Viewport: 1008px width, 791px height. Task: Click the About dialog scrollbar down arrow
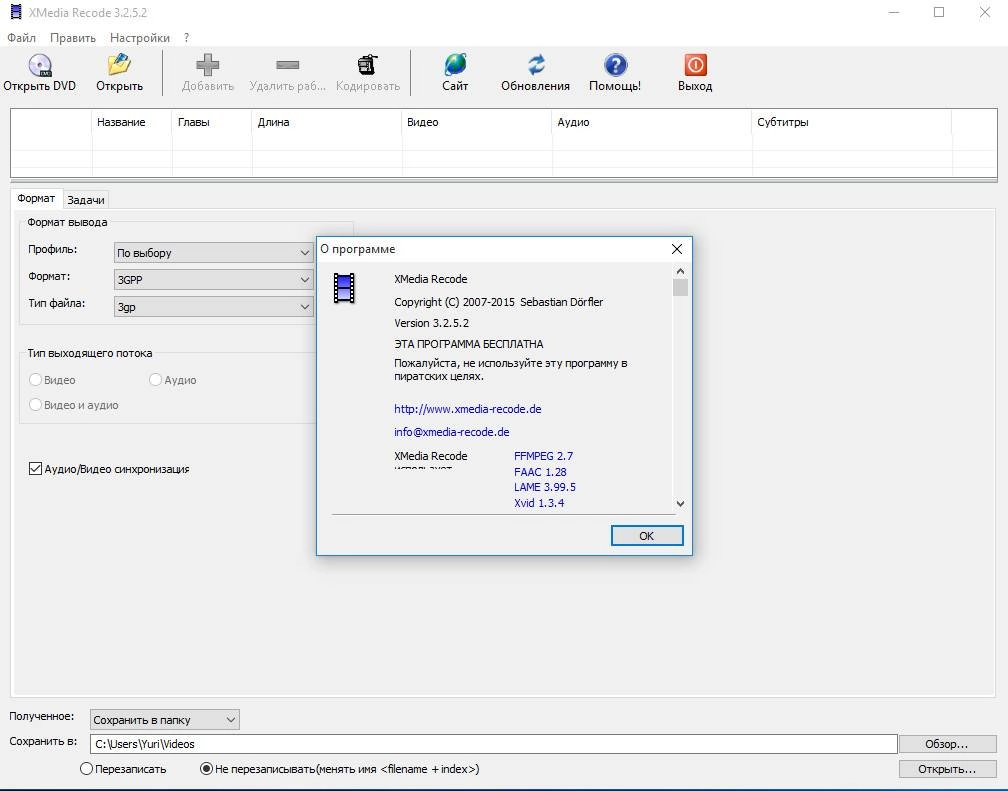pos(680,504)
